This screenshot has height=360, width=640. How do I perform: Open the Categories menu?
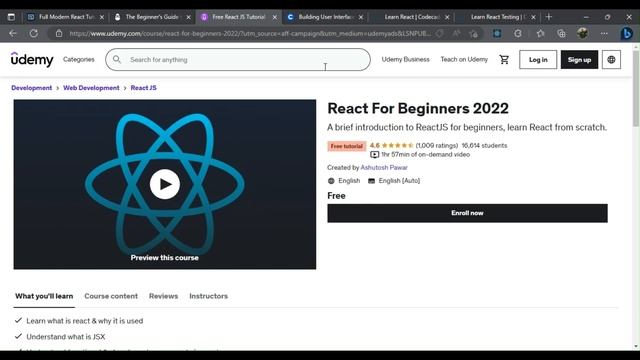coord(79,59)
